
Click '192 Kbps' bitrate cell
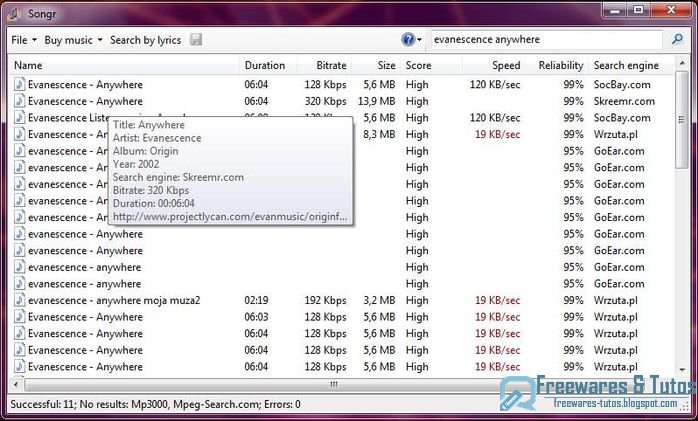pyautogui.click(x=325, y=300)
